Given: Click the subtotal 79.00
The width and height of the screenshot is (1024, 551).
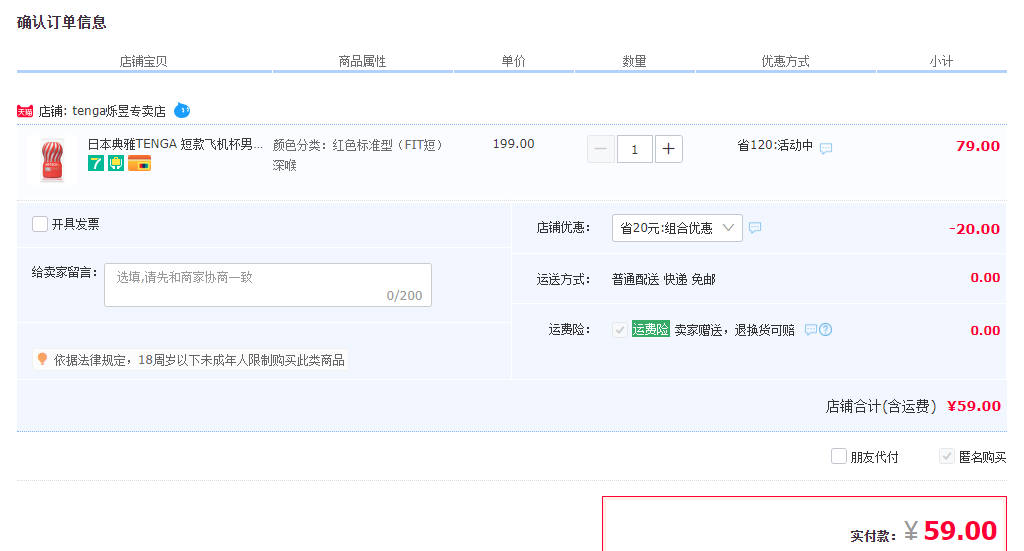Looking at the screenshot, I should pyautogui.click(x=978, y=146).
